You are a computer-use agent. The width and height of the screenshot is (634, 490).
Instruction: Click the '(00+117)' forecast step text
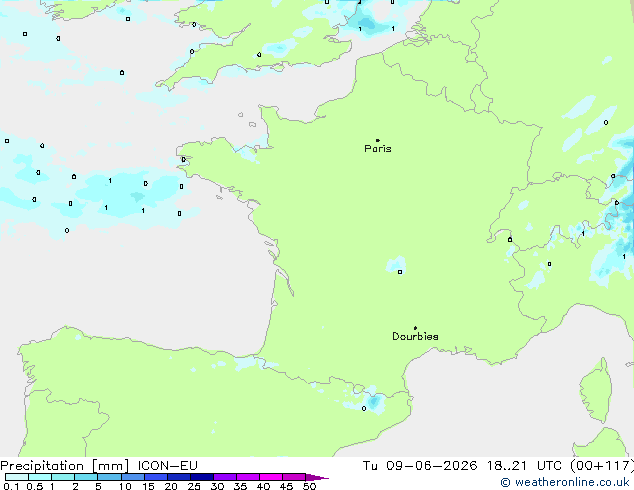[x=602, y=466]
